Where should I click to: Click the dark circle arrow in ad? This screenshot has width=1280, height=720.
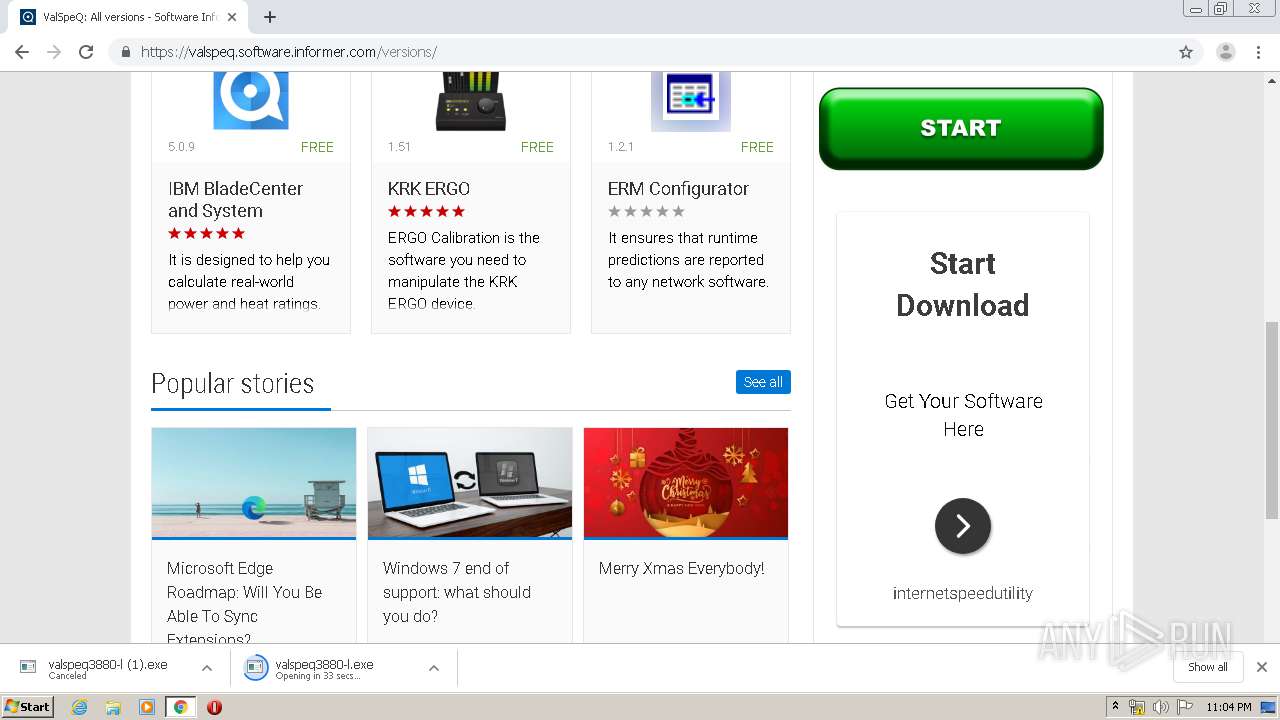point(963,526)
